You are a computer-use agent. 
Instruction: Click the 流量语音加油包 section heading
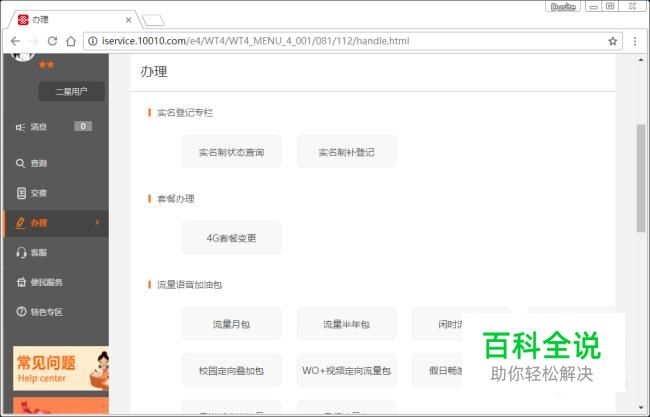click(x=189, y=285)
